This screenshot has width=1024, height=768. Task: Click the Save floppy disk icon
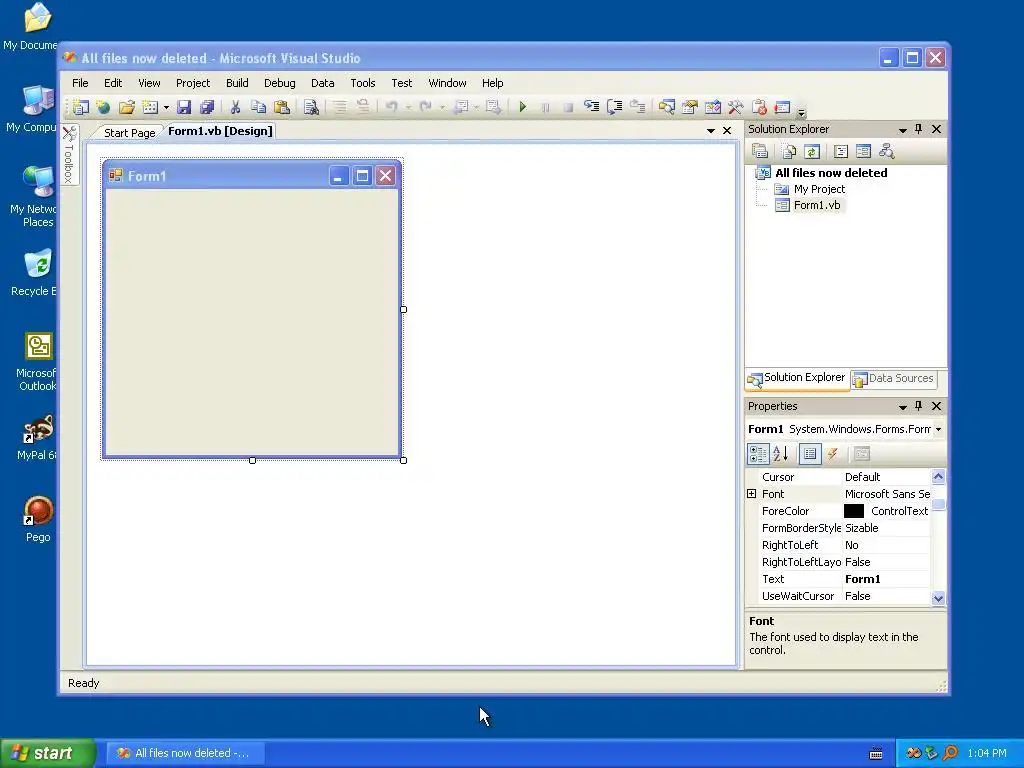[184, 107]
